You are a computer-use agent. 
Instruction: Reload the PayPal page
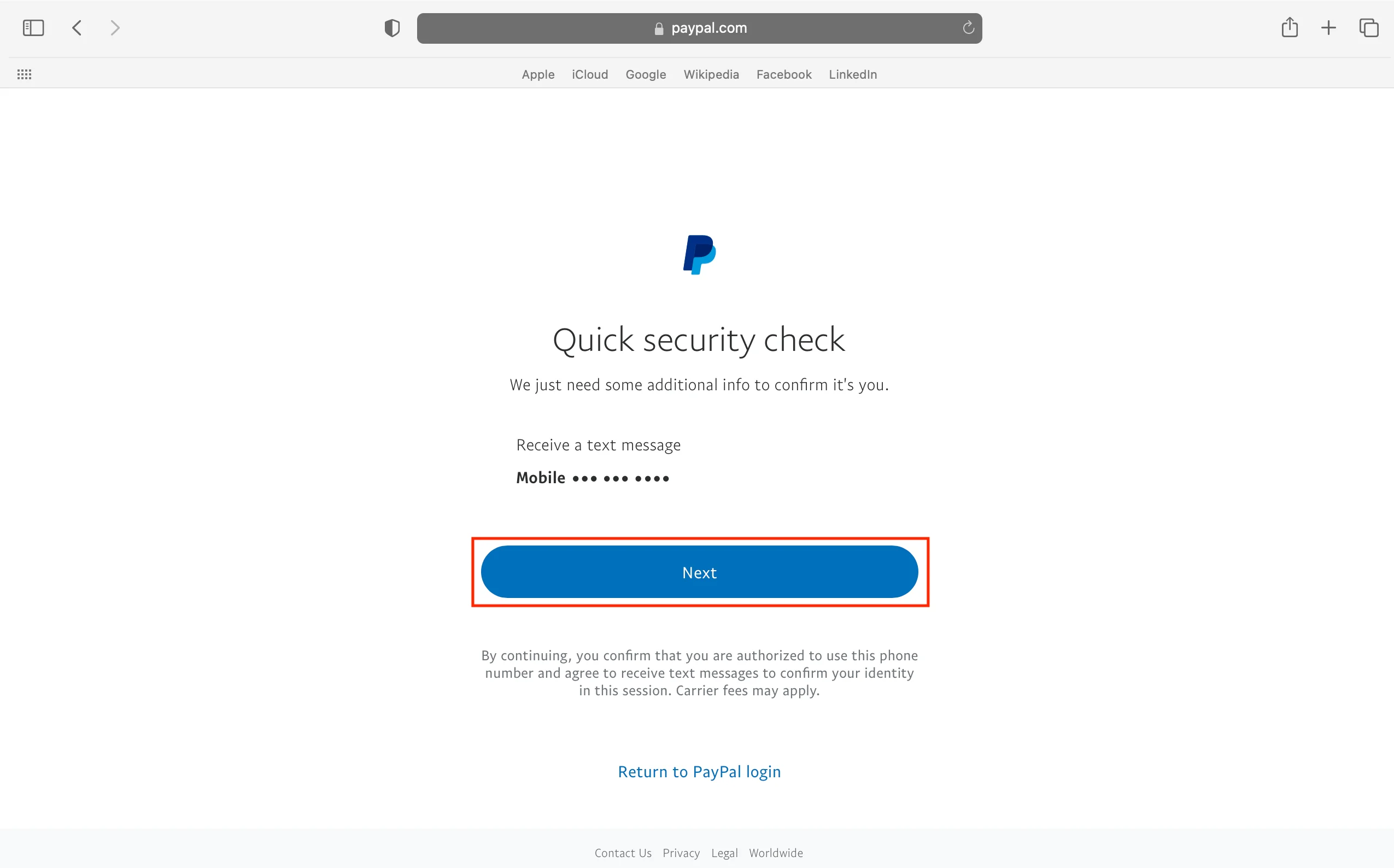968,27
